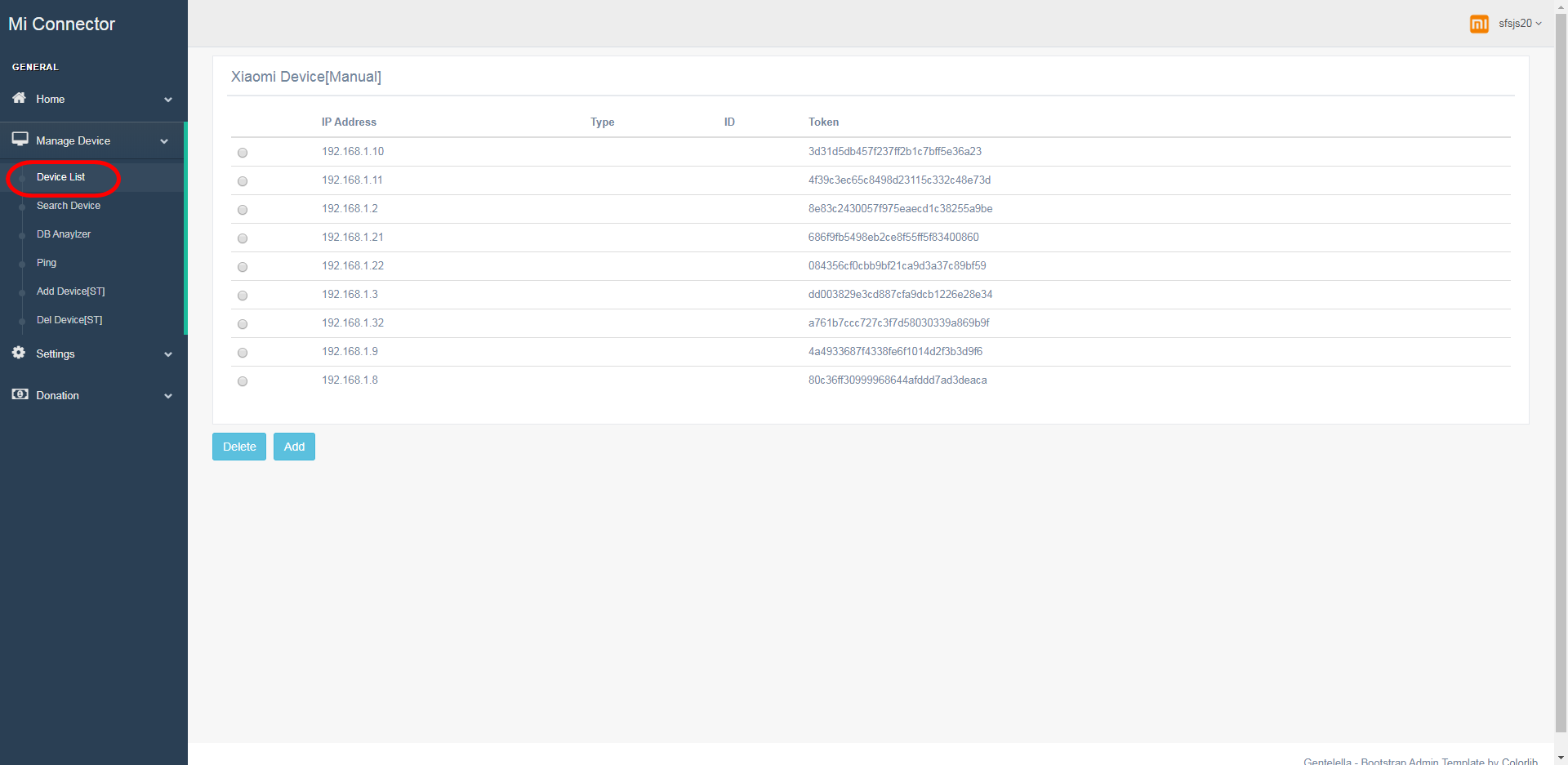
Task: Click token 084356cf0cbb9bf21ca9d3a37c89bf59
Action: coord(898,265)
